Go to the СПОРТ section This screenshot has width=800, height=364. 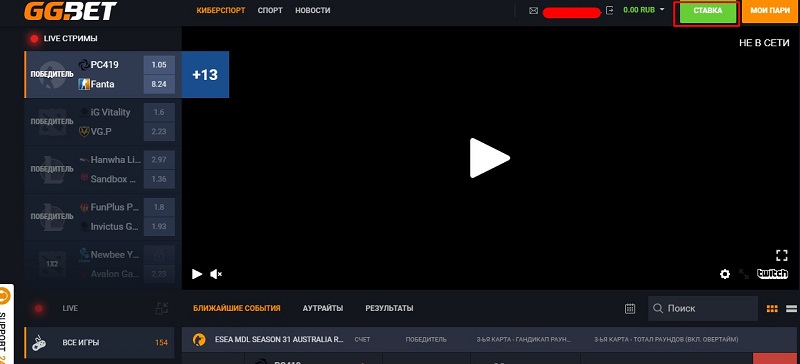point(270,10)
